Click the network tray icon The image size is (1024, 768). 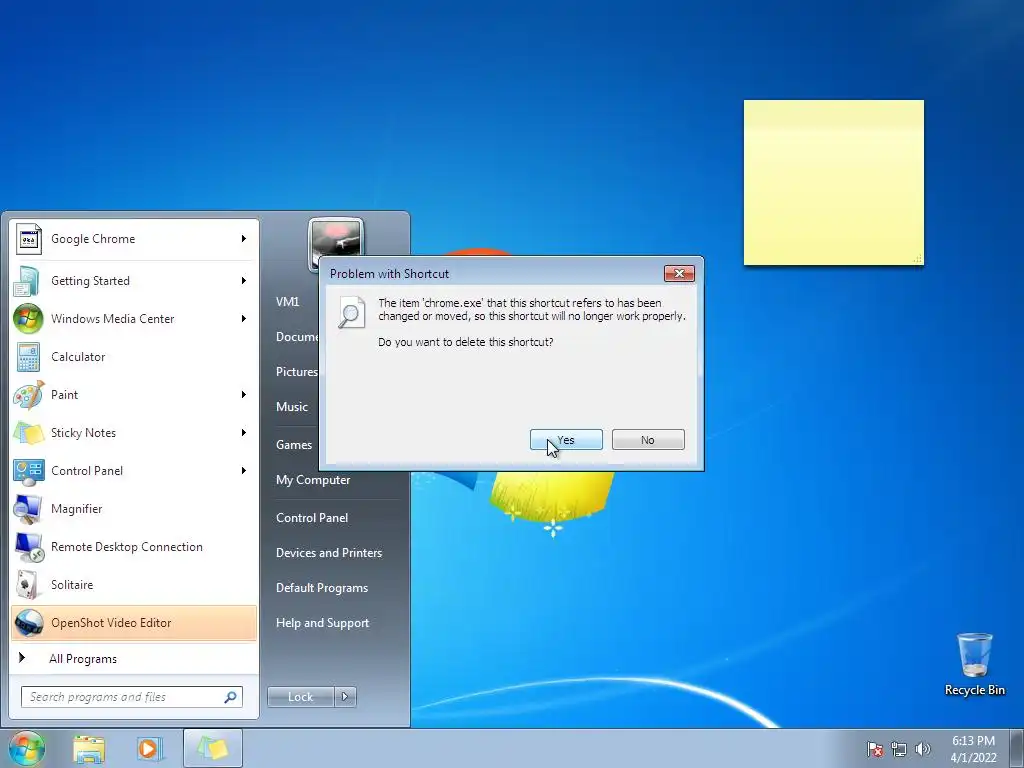point(899,749)
